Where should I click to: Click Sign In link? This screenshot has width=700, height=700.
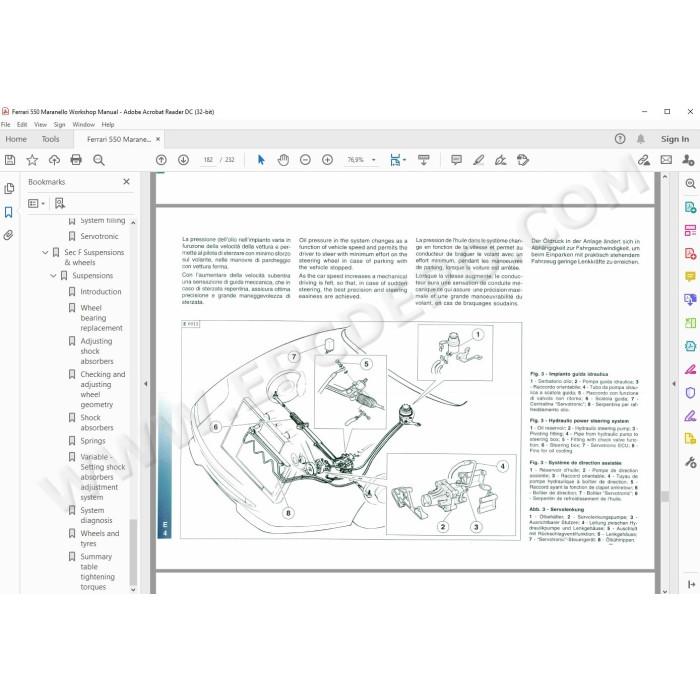(x=675, y=139)
